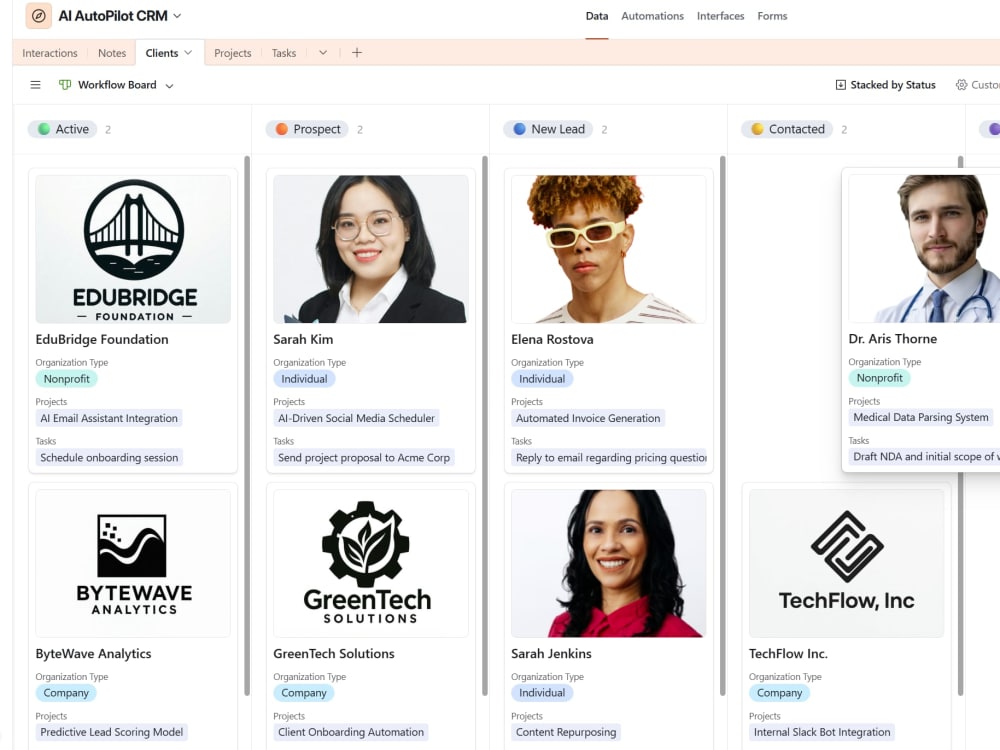The height and width of the screenshot is (750, 1000).
Task: Select the Tasks table tab
Action: (284, 53)
